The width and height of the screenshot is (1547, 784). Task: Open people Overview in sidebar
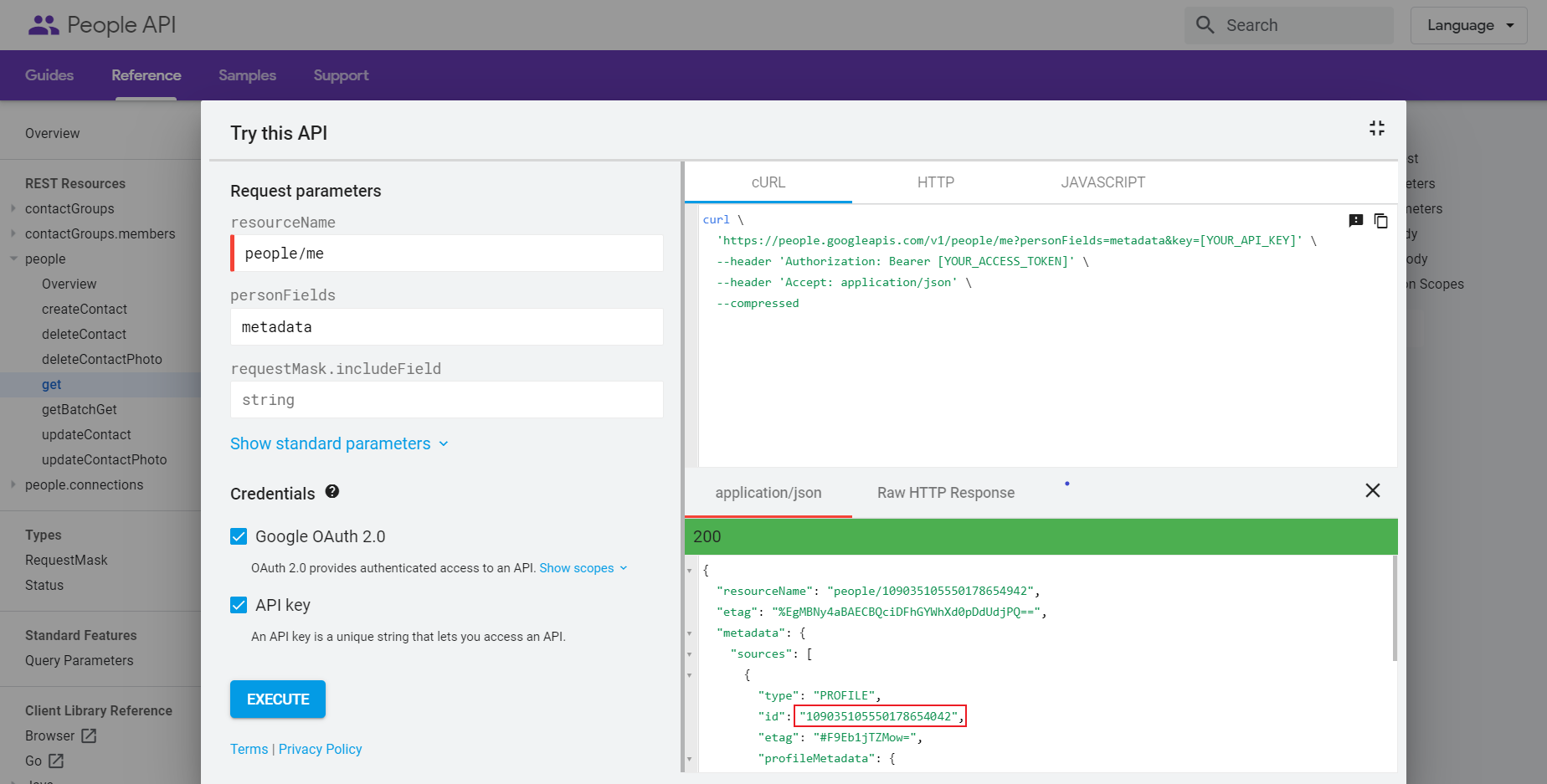click(x=69, y=284)
